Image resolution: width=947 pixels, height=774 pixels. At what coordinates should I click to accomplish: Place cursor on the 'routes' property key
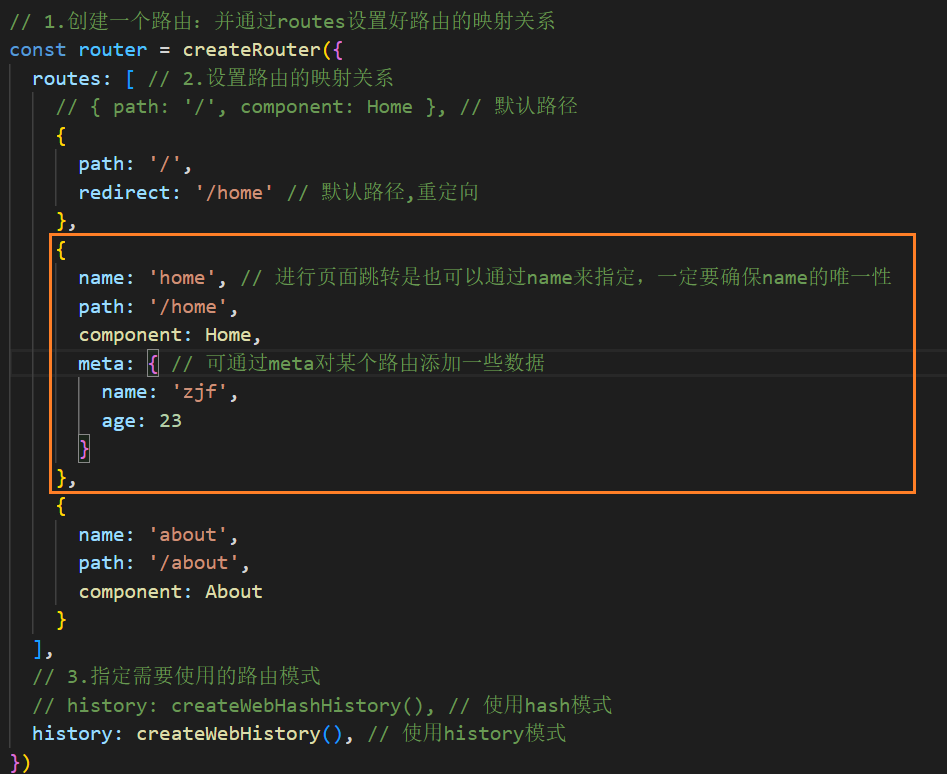[66, 78]
